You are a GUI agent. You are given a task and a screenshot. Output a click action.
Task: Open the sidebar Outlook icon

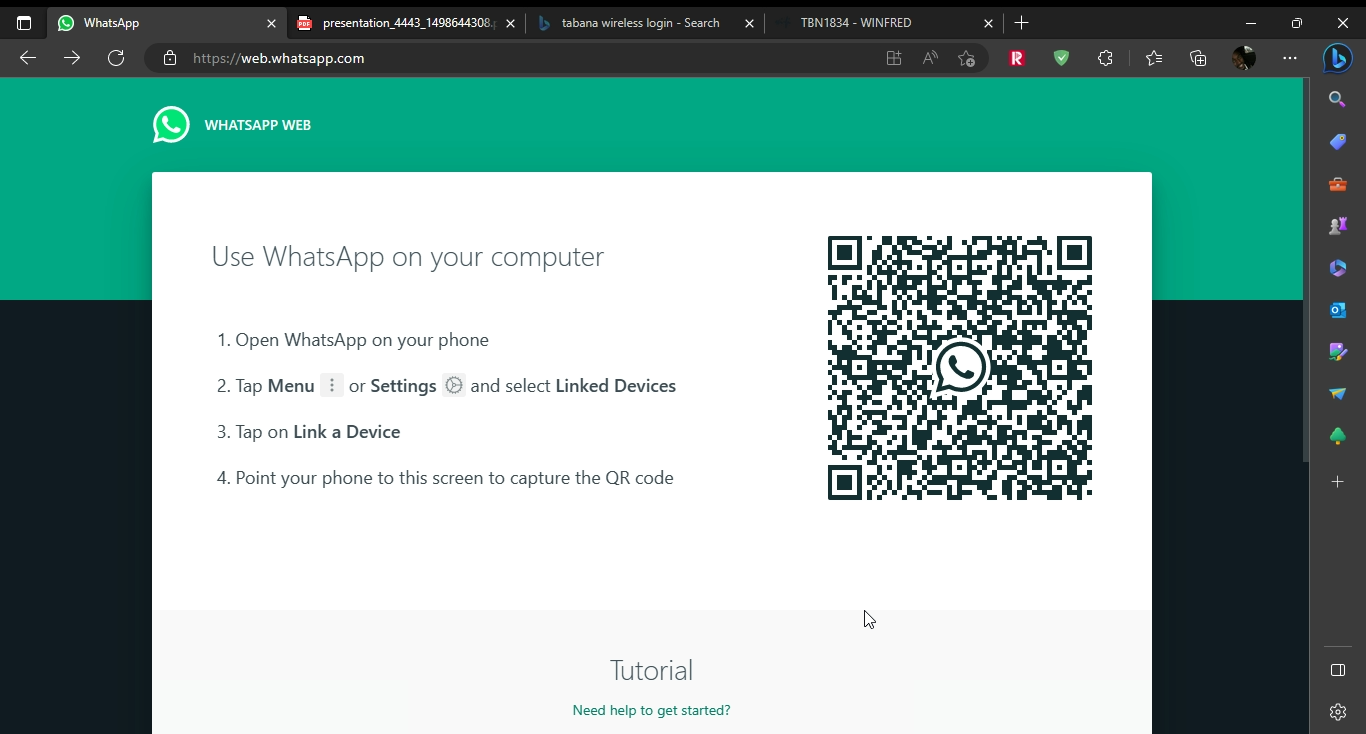1338,310
